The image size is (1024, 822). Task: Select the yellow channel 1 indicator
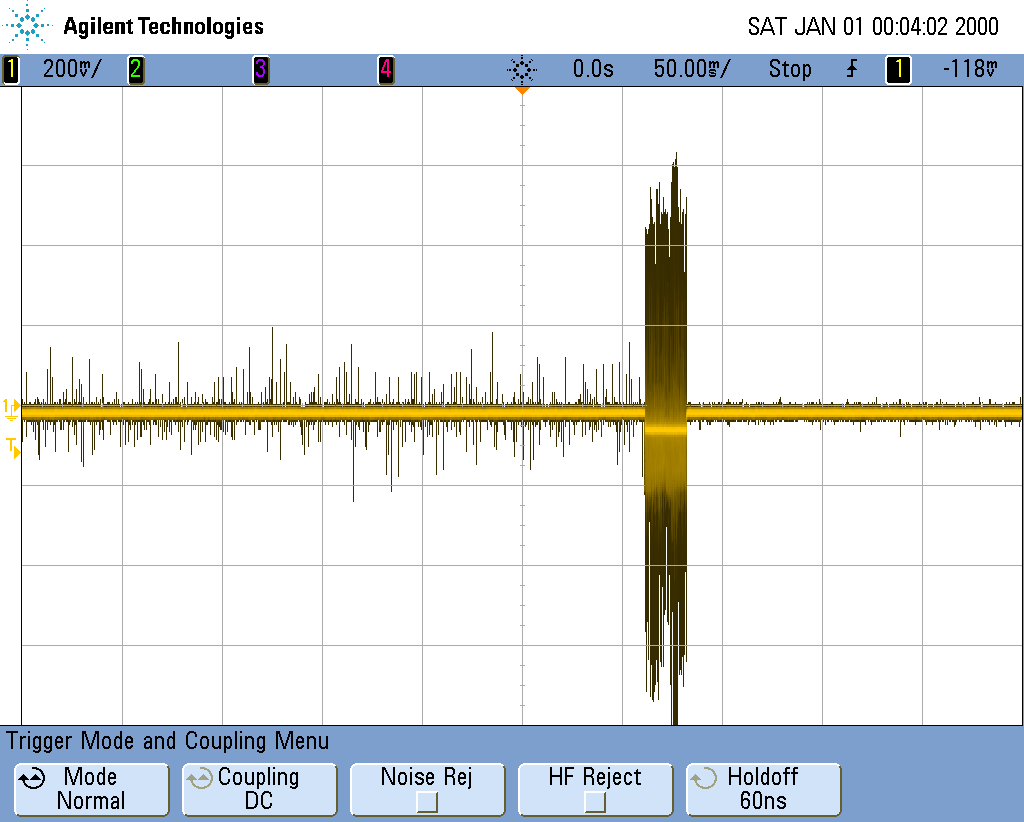(x=11, y=70)
